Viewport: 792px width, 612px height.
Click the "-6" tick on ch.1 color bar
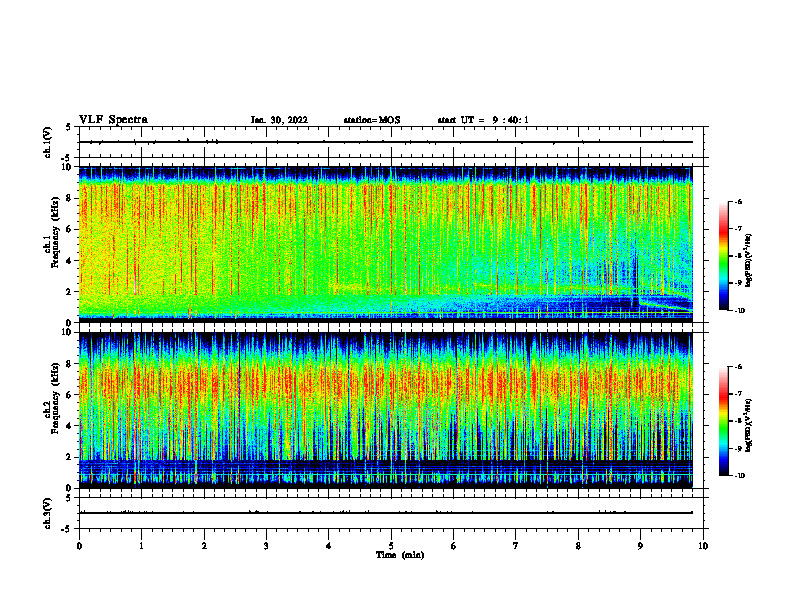[x=738, y=201]
